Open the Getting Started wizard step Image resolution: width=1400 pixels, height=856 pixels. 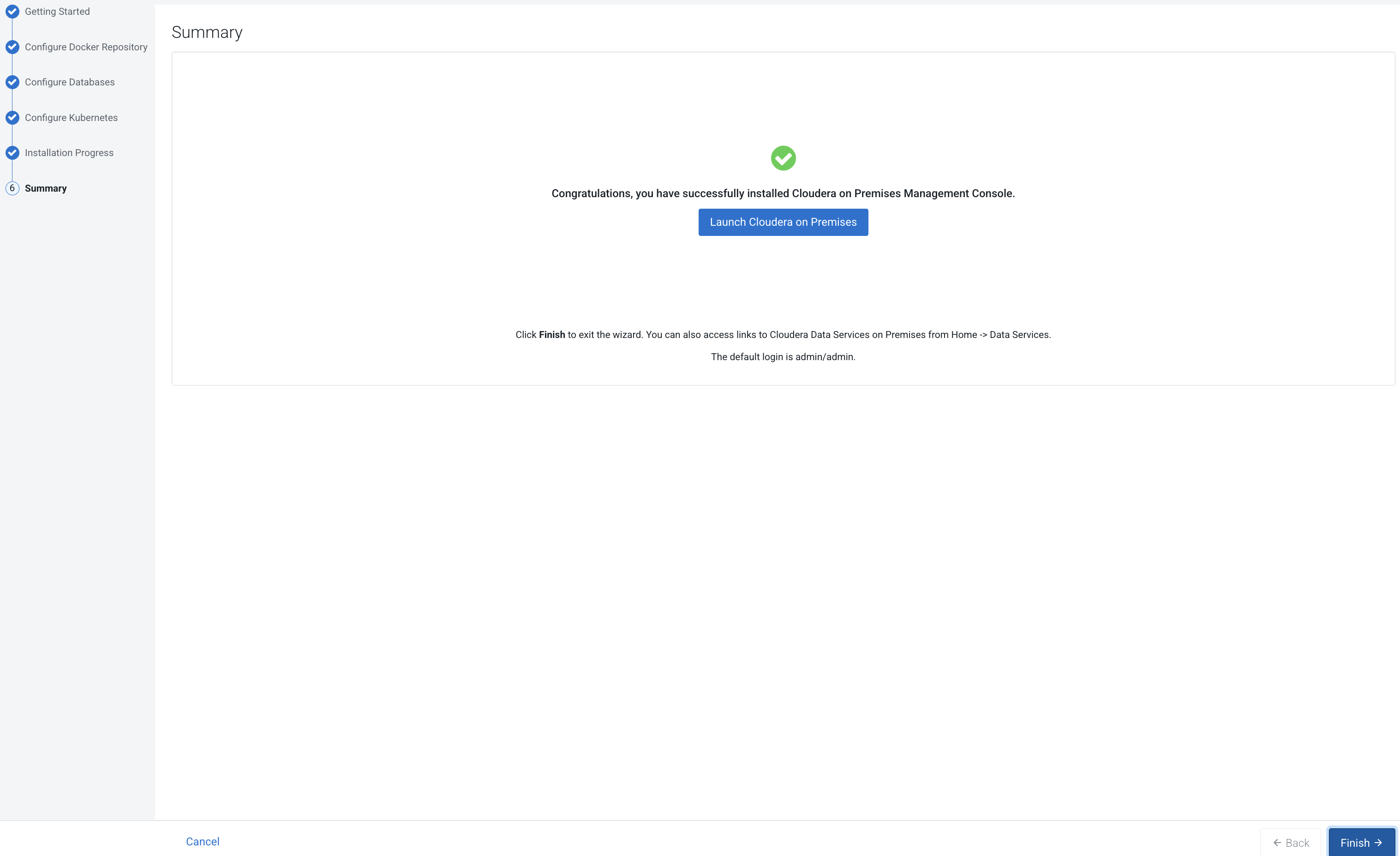click(x=57, y=12)
